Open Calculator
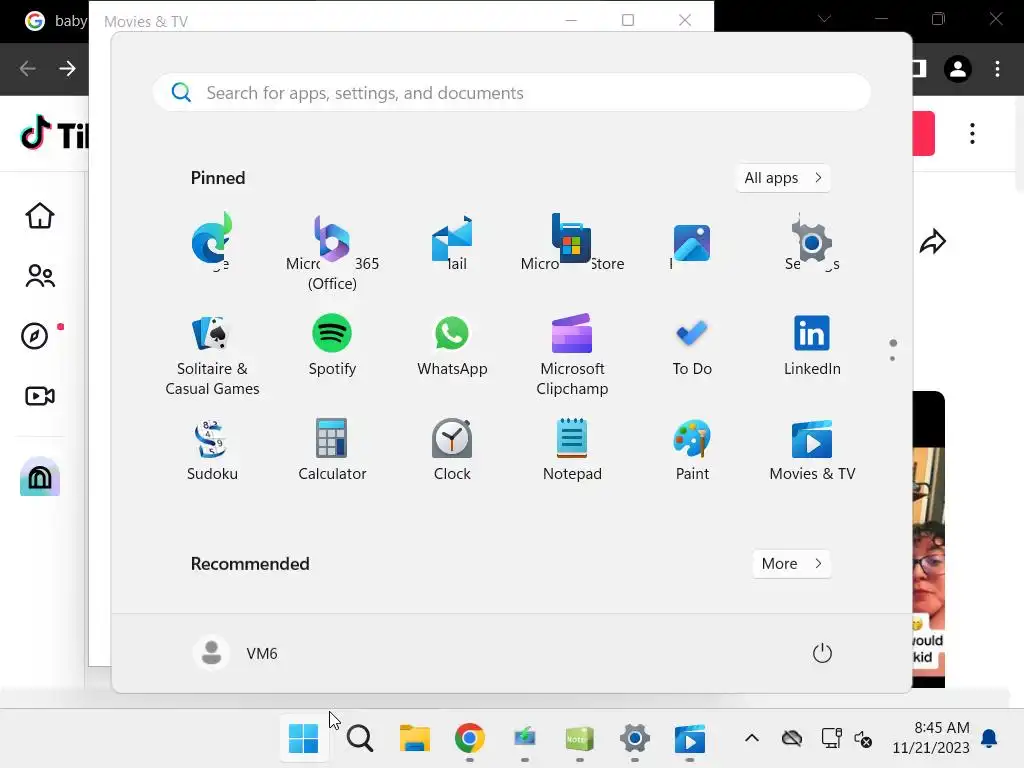 coord(332,451)
